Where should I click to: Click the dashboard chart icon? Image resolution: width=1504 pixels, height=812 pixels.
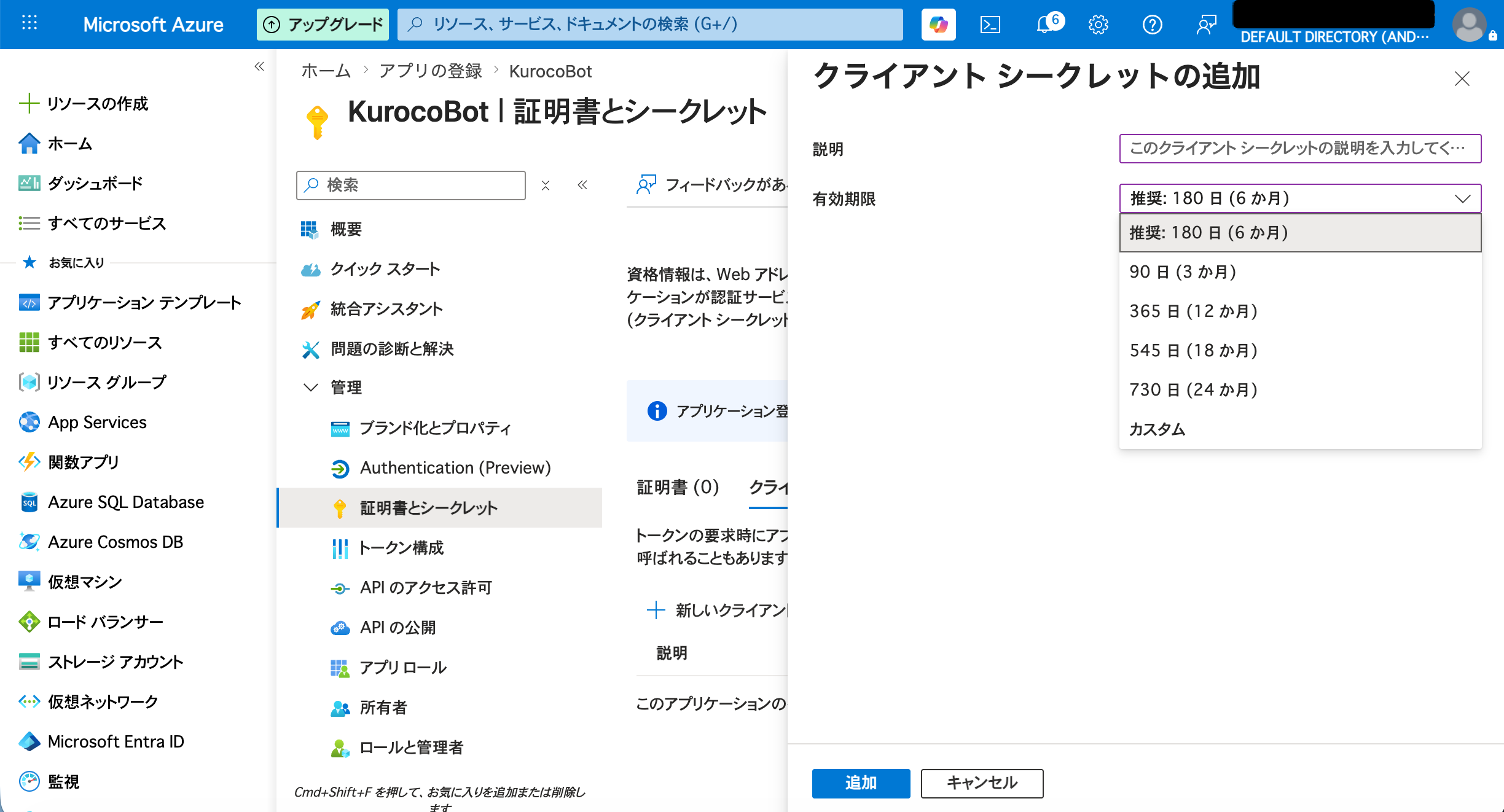[29, 183]
